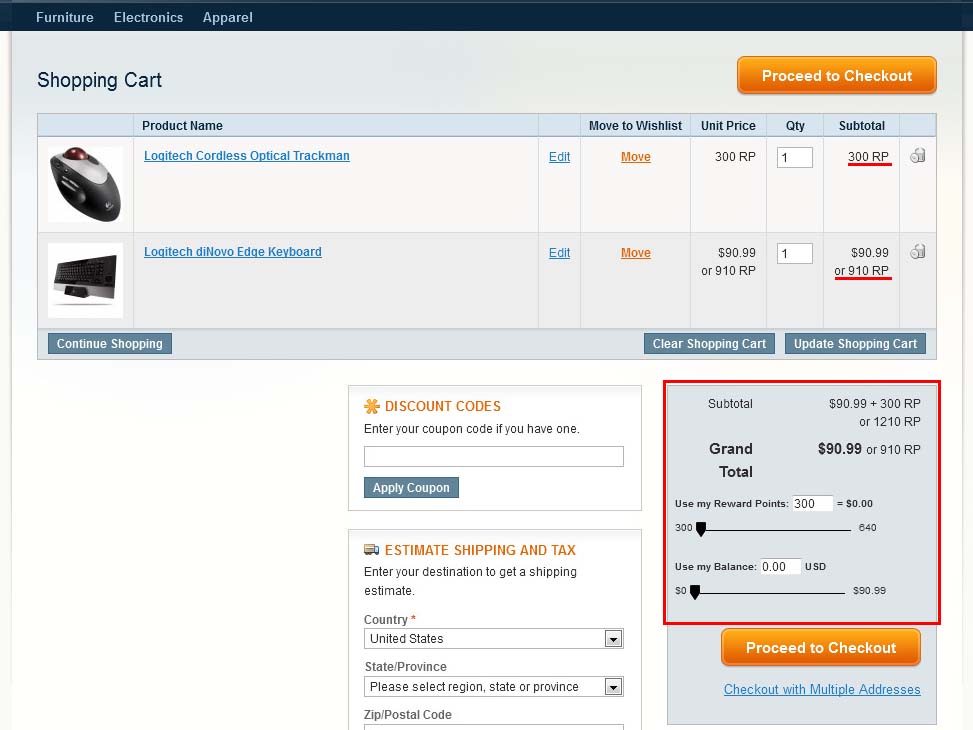Screen dimensions: 973x730
Task: Focus the Use my Balance field
Action: point(780,566)
